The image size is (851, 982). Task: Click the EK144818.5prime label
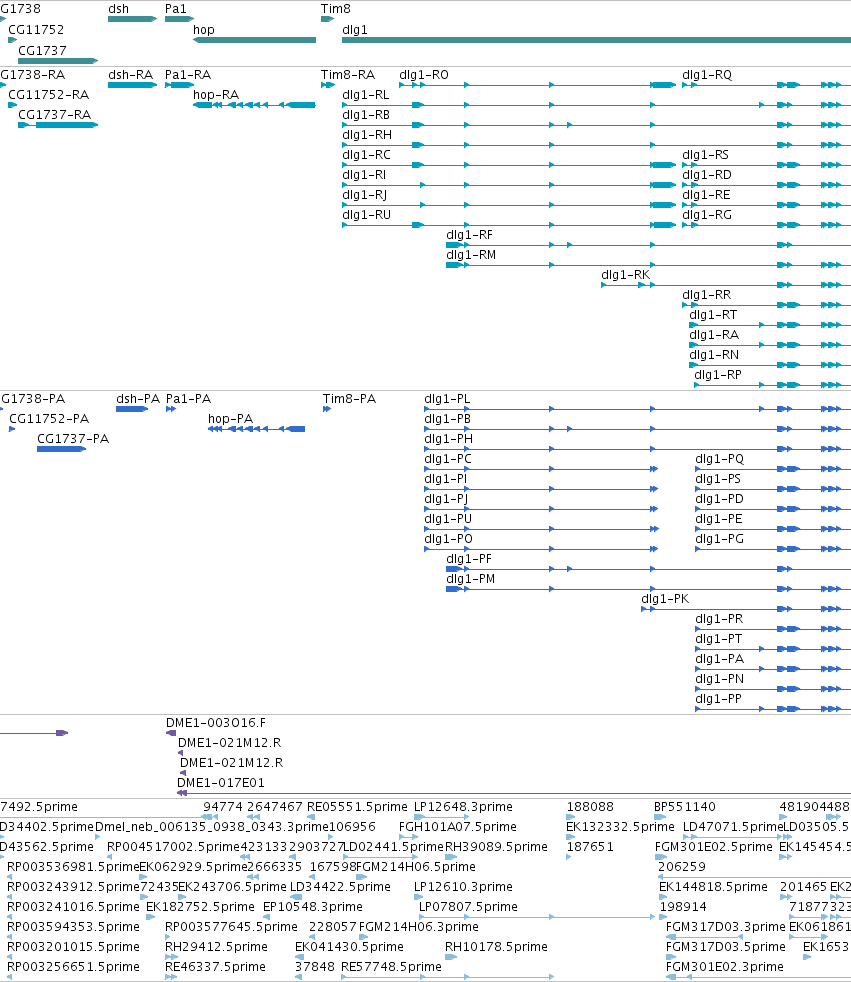point(713,887)
